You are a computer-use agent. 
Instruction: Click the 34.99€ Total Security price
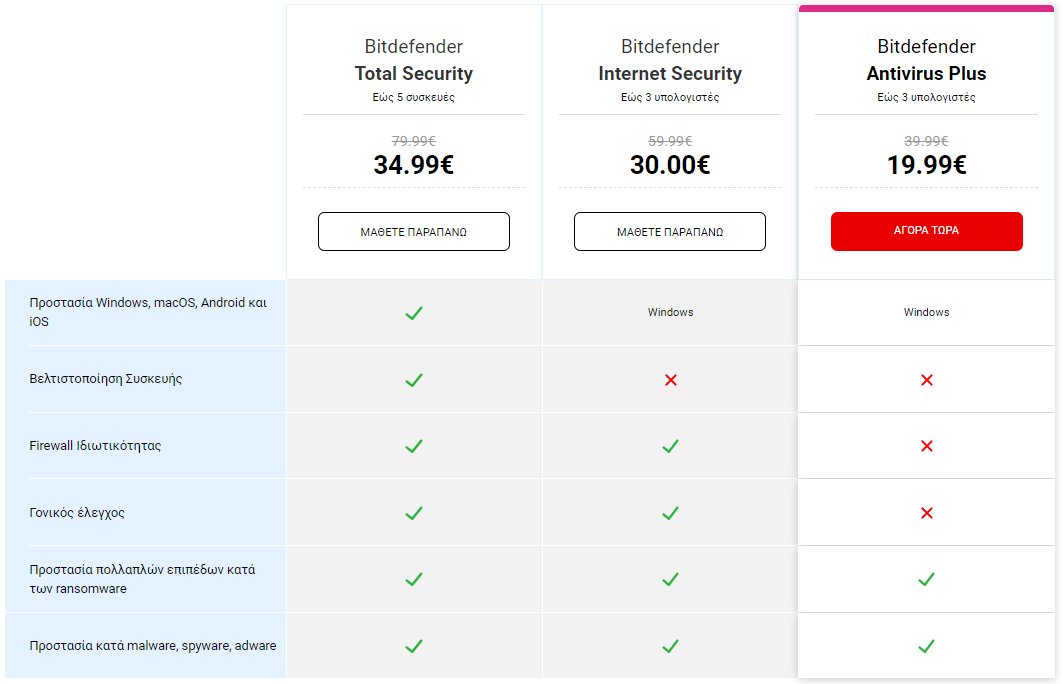tap(413, 165)
